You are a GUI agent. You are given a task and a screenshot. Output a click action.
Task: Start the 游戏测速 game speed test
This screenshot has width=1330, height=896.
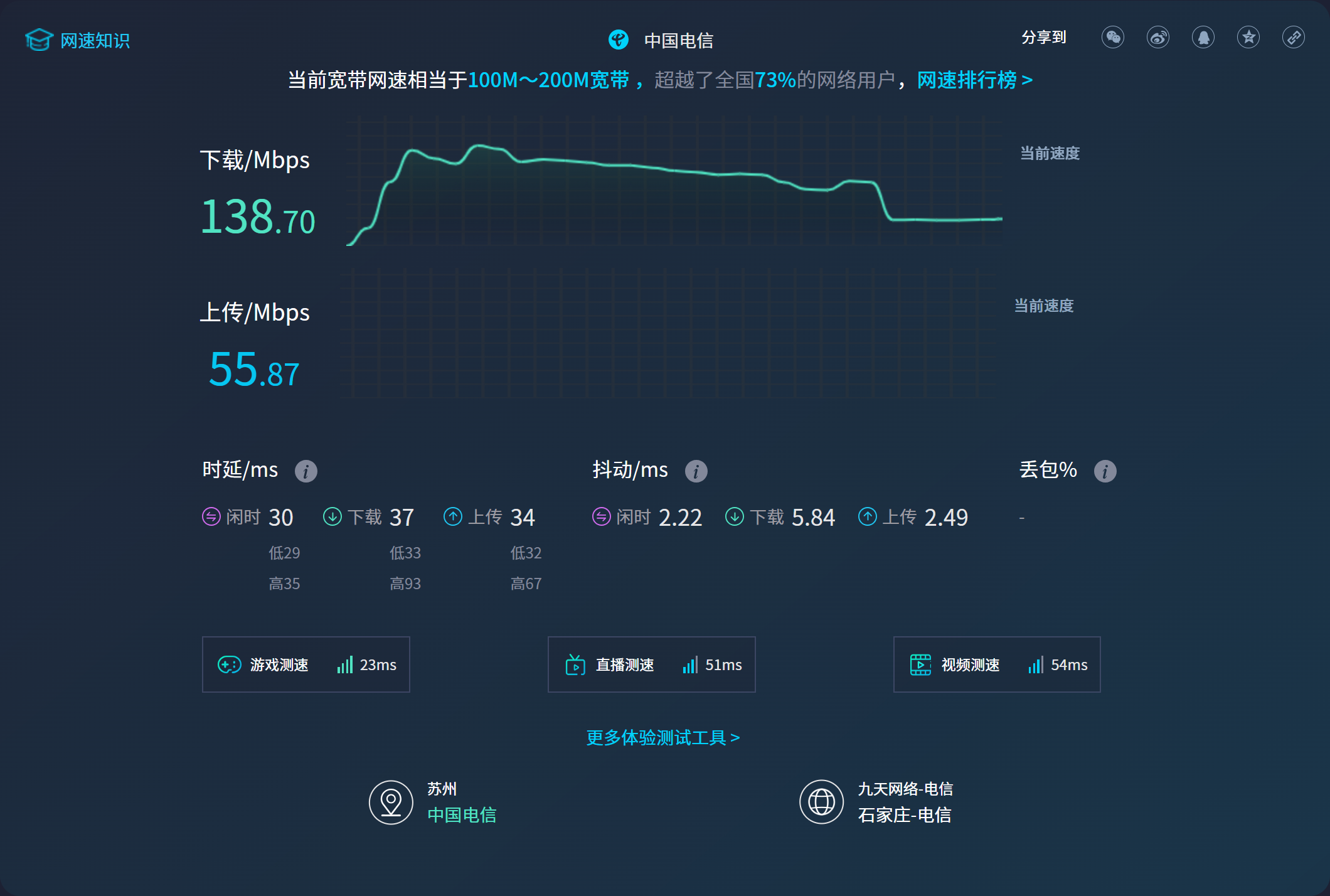(306, 664)
